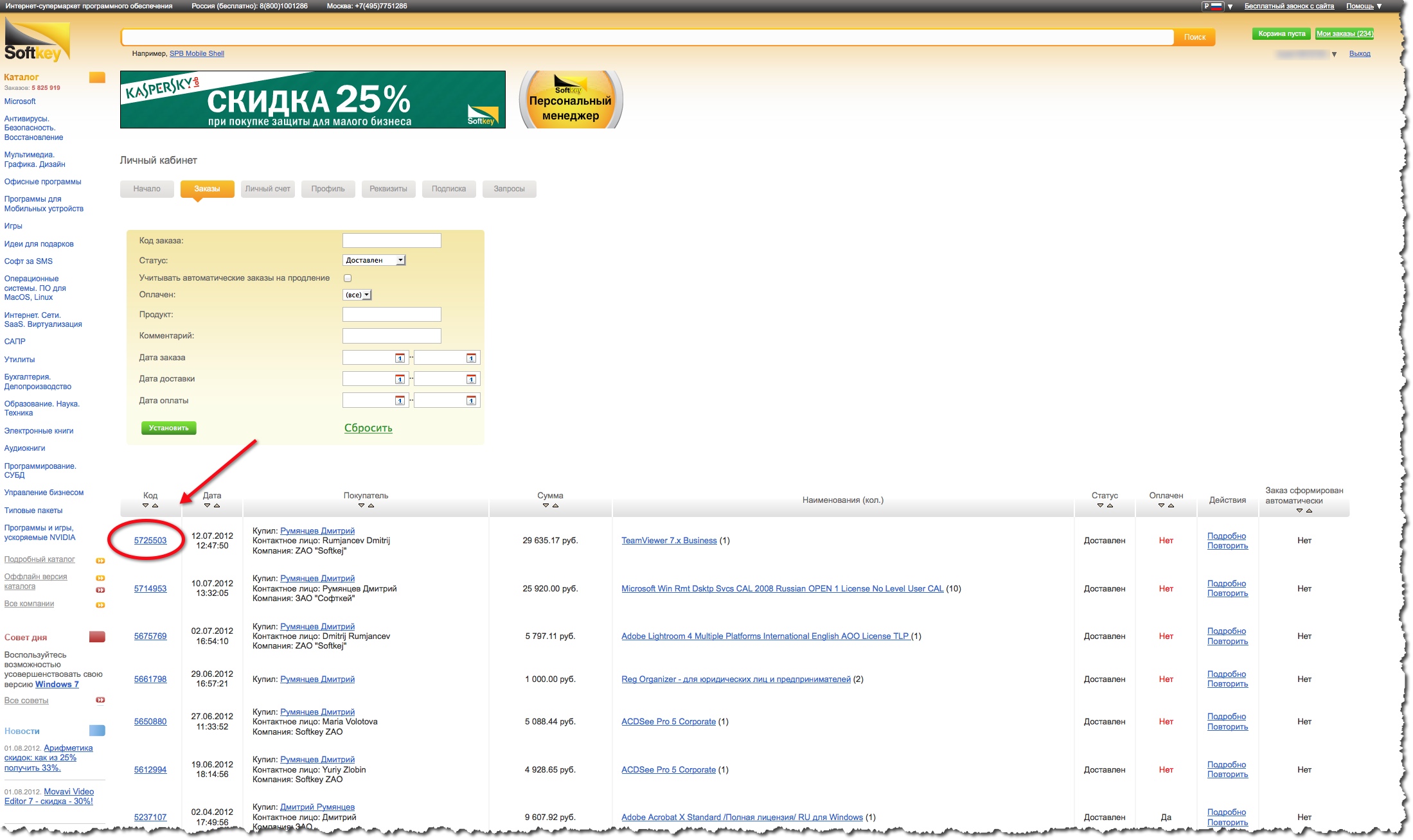Switch to the Заказы tab
The image size is (1413, 840).
(x=207, y=189)
